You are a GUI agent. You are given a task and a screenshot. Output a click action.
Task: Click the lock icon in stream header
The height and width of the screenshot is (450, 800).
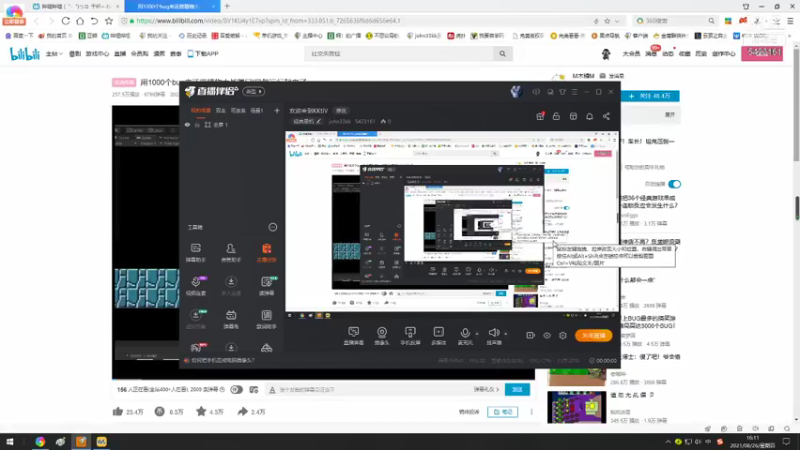point(556,116)
